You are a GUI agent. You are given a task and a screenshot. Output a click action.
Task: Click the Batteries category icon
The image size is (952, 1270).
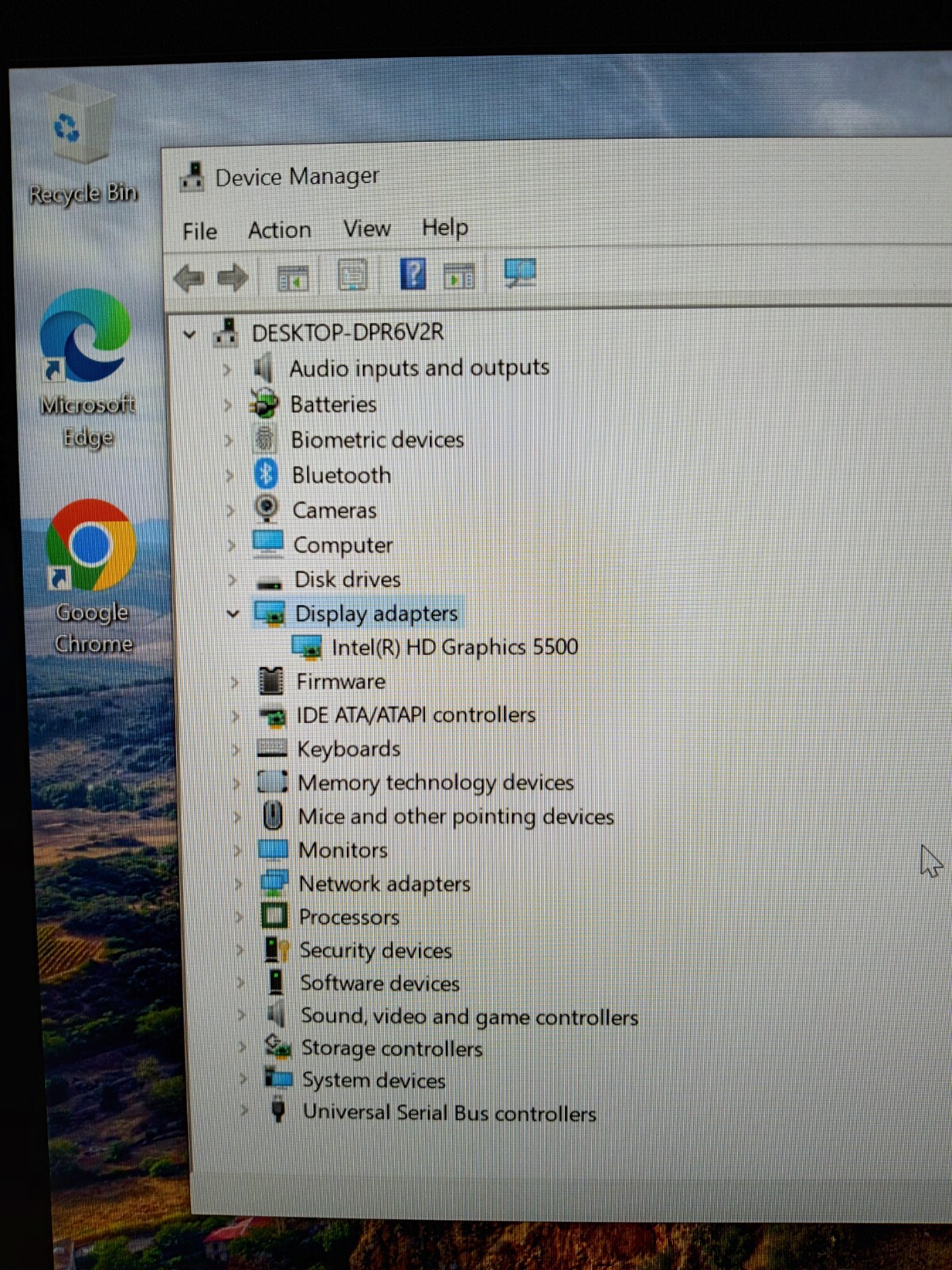264,404
